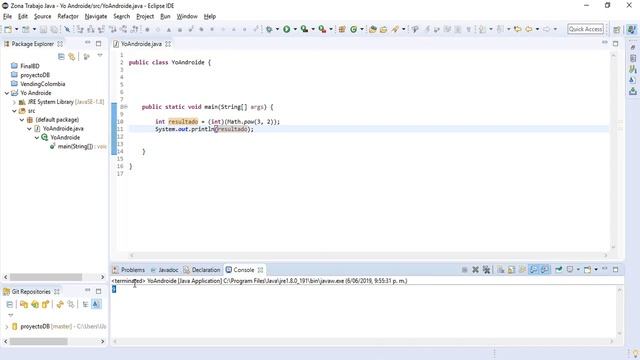Open dropdown arrow next to Debug icon
This screenshot has width=640, height=360.
(278, 29)
